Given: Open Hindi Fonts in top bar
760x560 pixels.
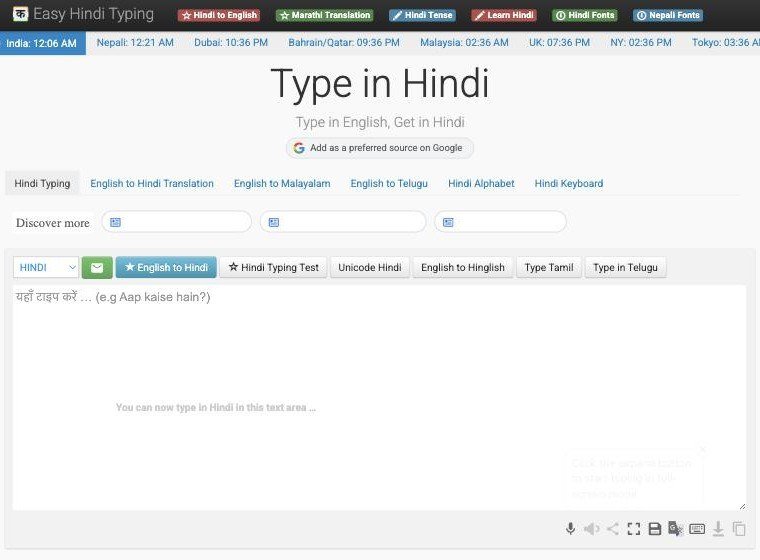Looking at the screenshot, I should (x=585, y=15).
